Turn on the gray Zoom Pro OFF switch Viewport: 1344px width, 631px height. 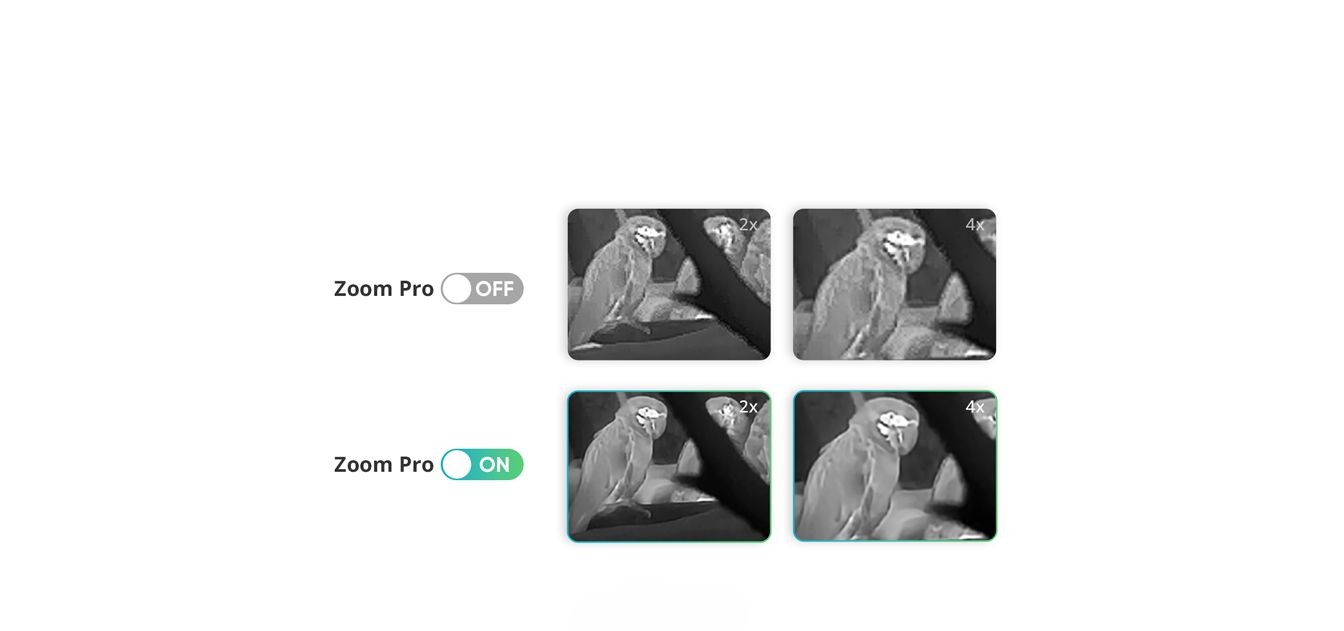(x=482, y=289)
